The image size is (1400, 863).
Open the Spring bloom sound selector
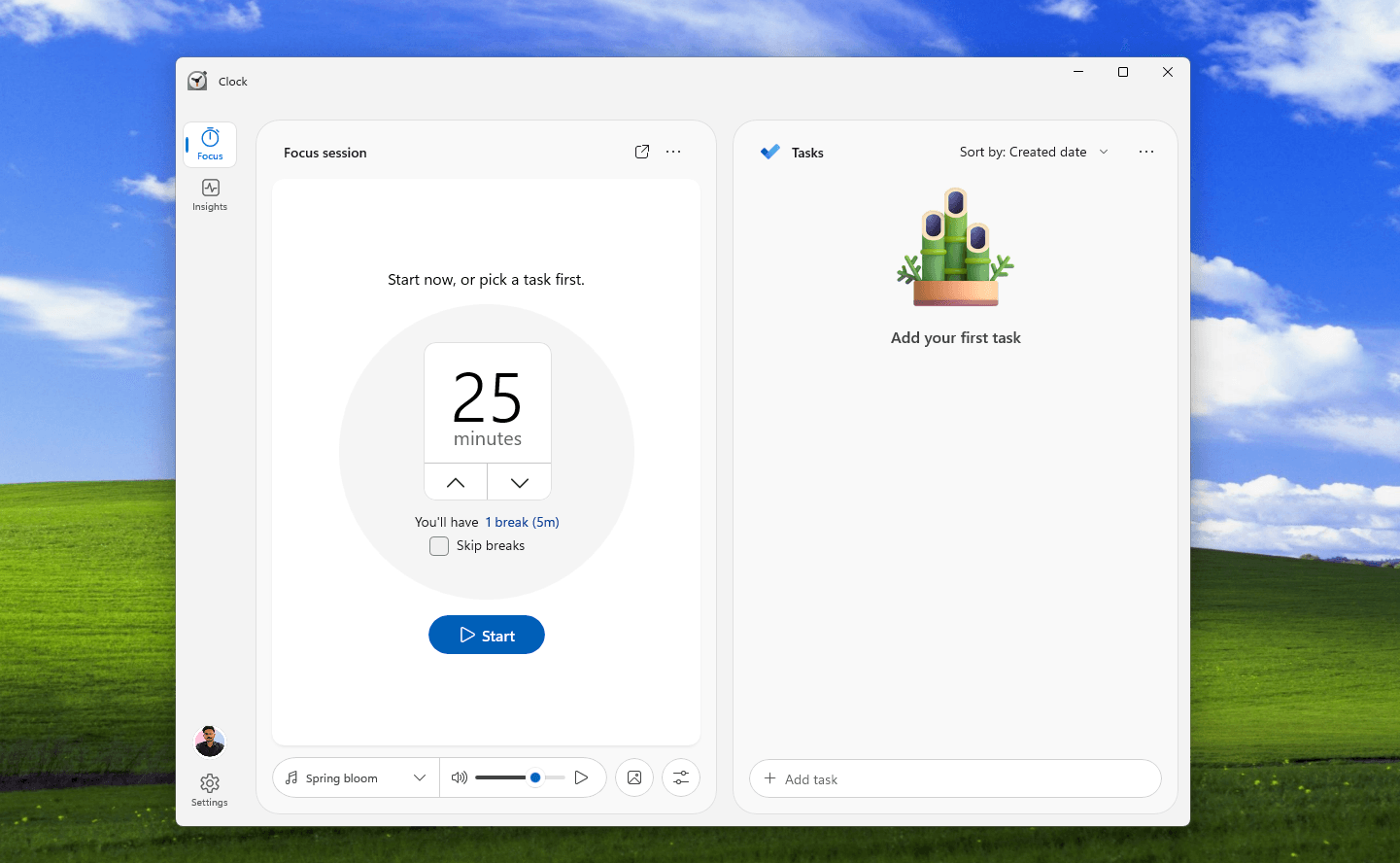click(x=355, y=777)
